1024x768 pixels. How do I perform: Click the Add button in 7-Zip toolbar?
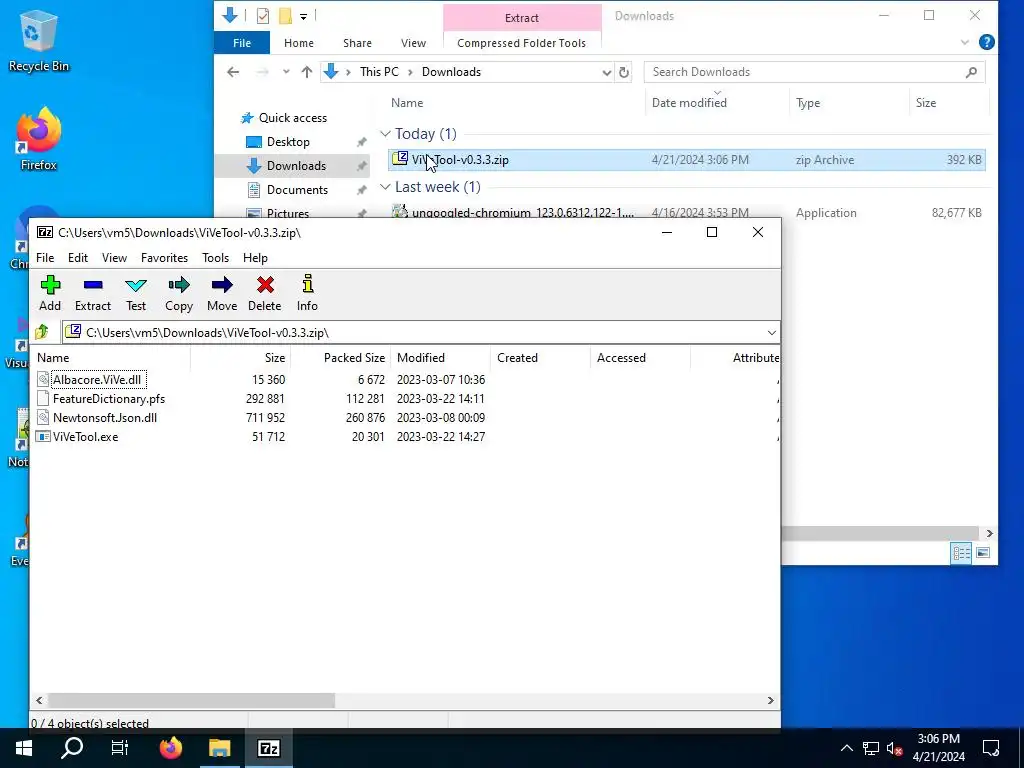(50, 293)
